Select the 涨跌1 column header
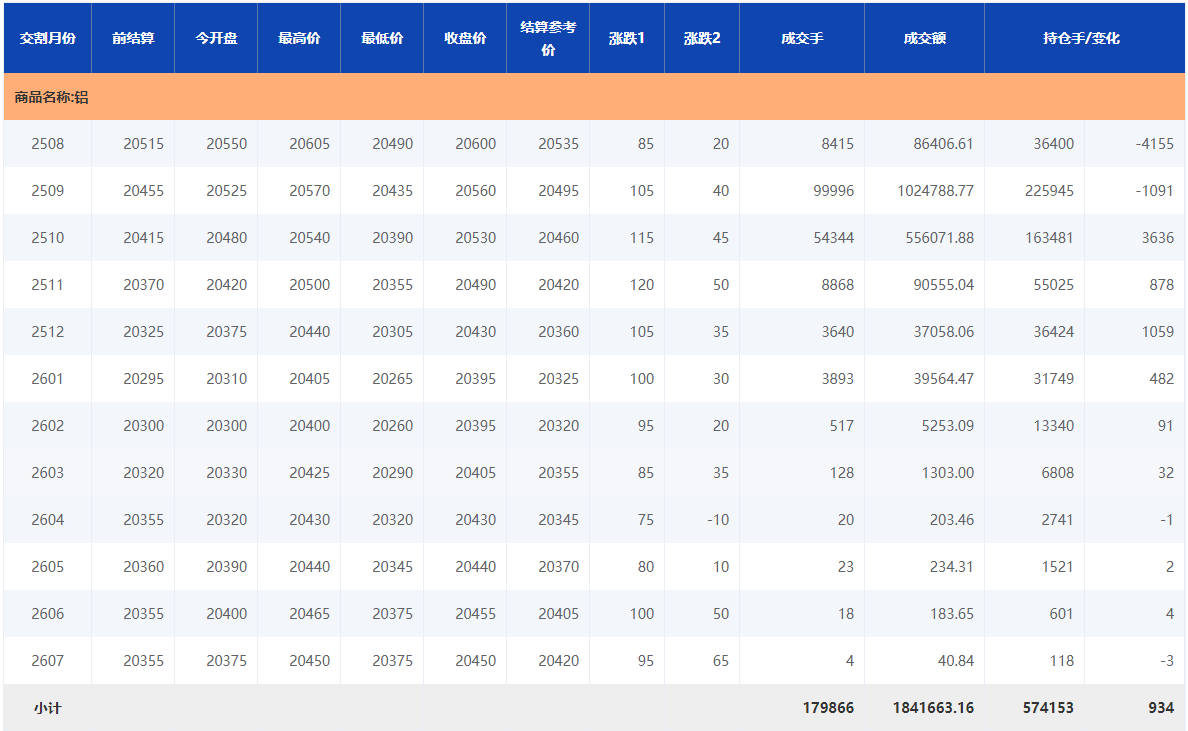Image resolution: width=1188 pixels, height=731 pixels. (627, 39)
